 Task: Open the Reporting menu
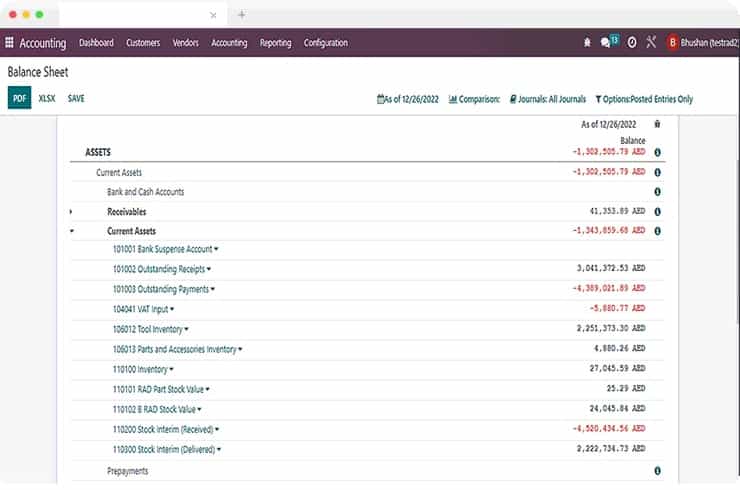pyautogui.click(x=275, y=43)
